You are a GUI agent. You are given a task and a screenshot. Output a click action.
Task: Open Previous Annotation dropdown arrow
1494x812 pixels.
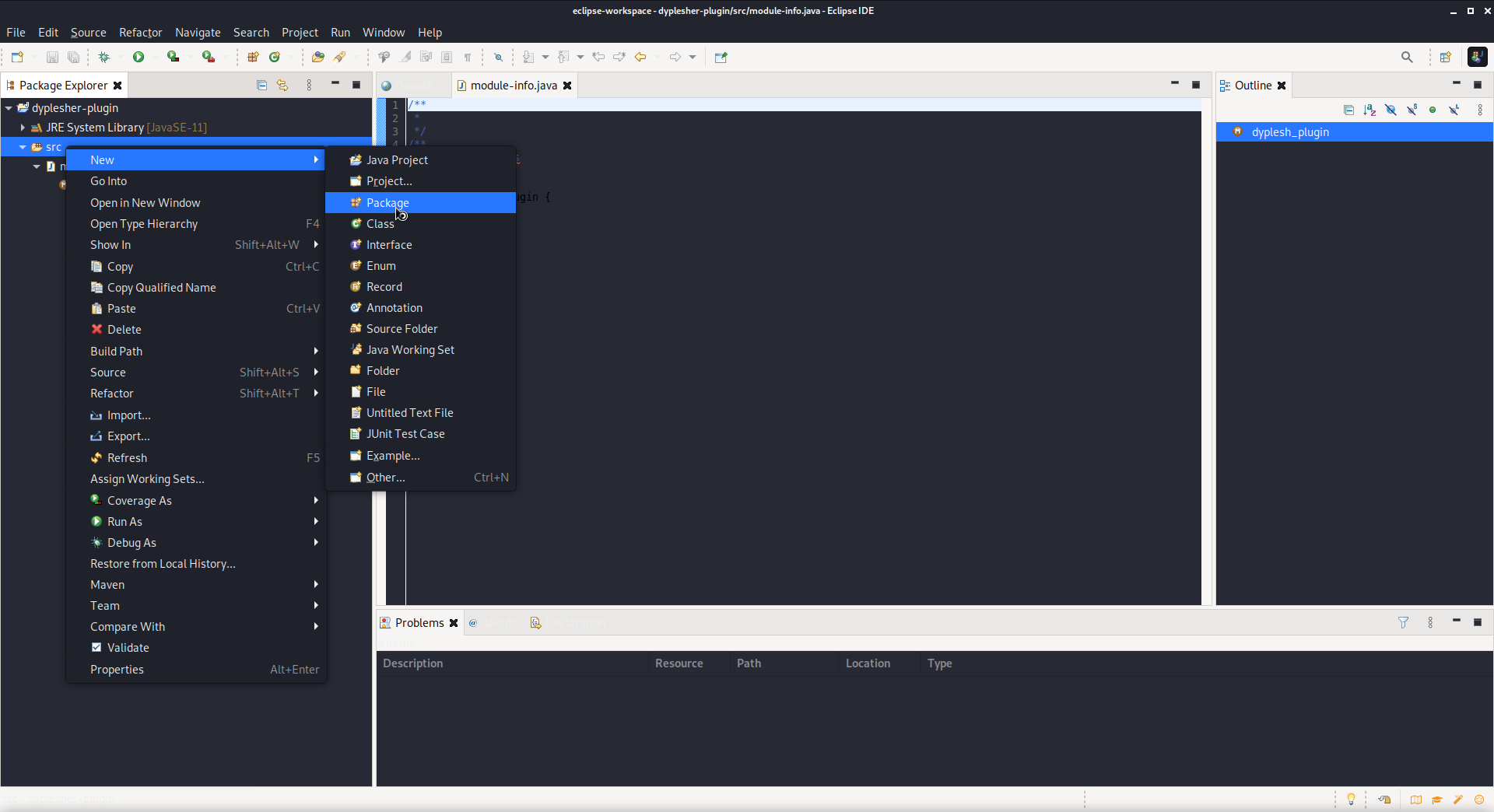tap(580, 57)
